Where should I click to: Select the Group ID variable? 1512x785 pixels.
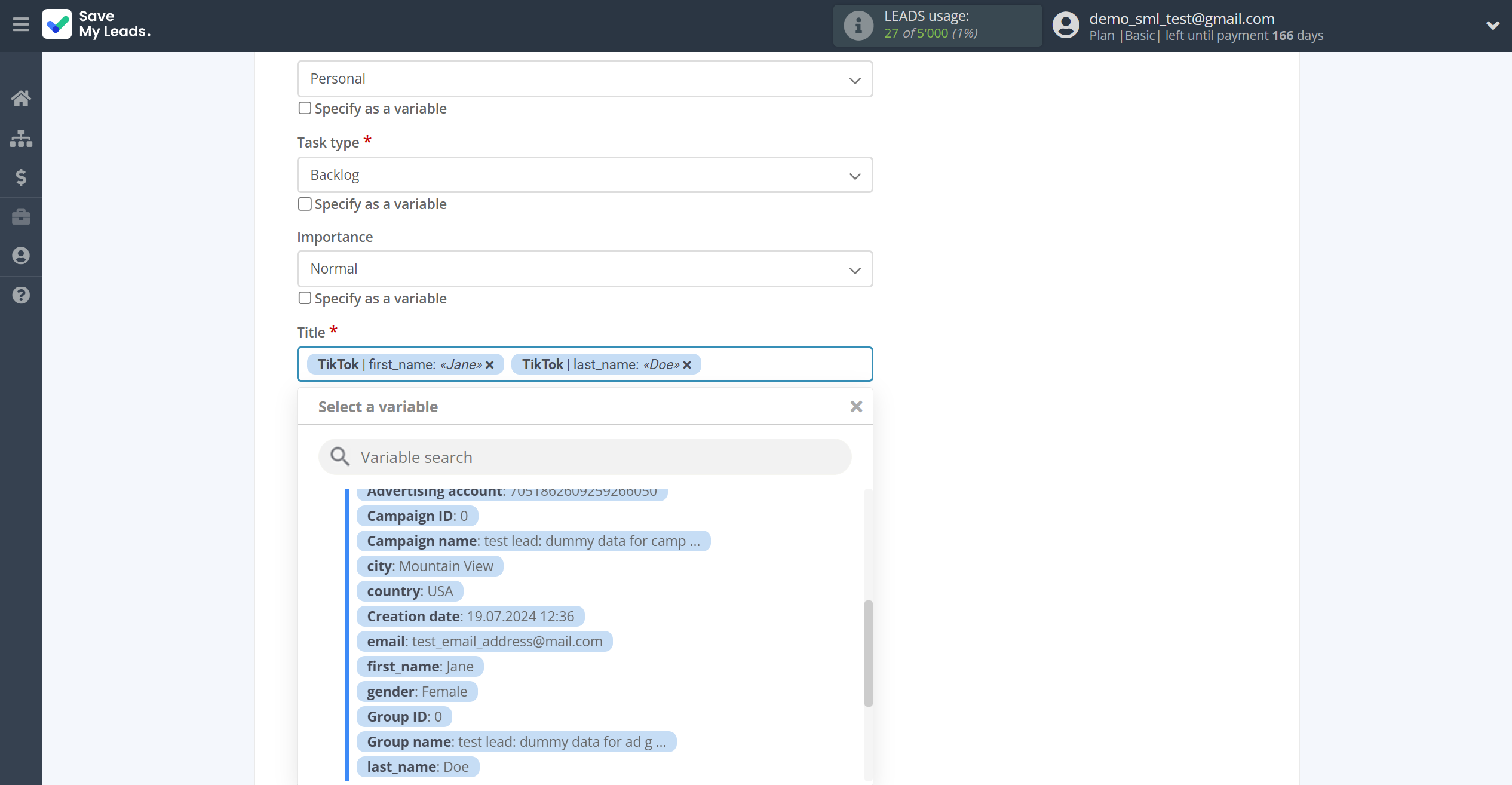point(404,717)
